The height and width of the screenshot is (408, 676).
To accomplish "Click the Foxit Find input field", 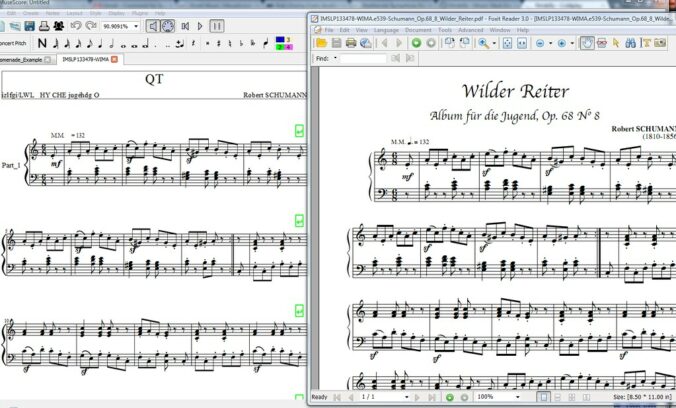I will 363,58.
